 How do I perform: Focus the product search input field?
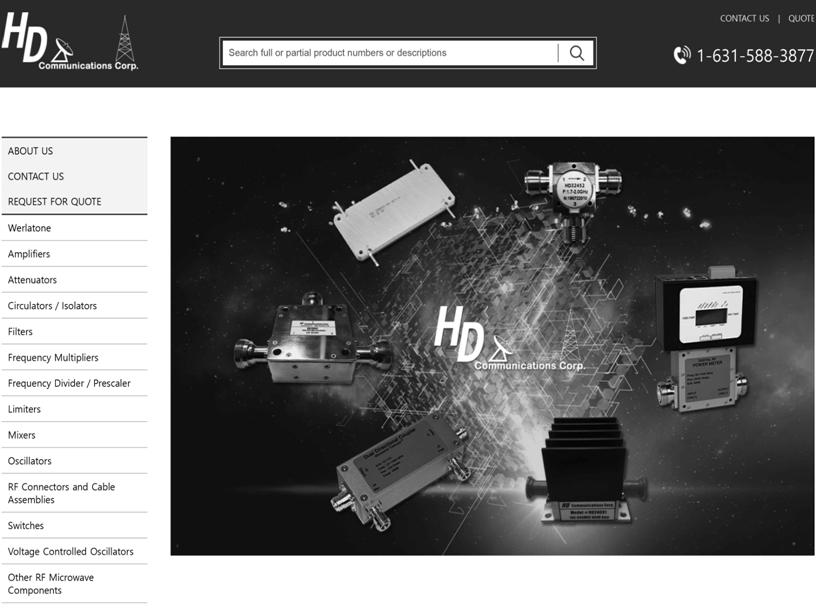pyautogui.click(x=390, y=53)
